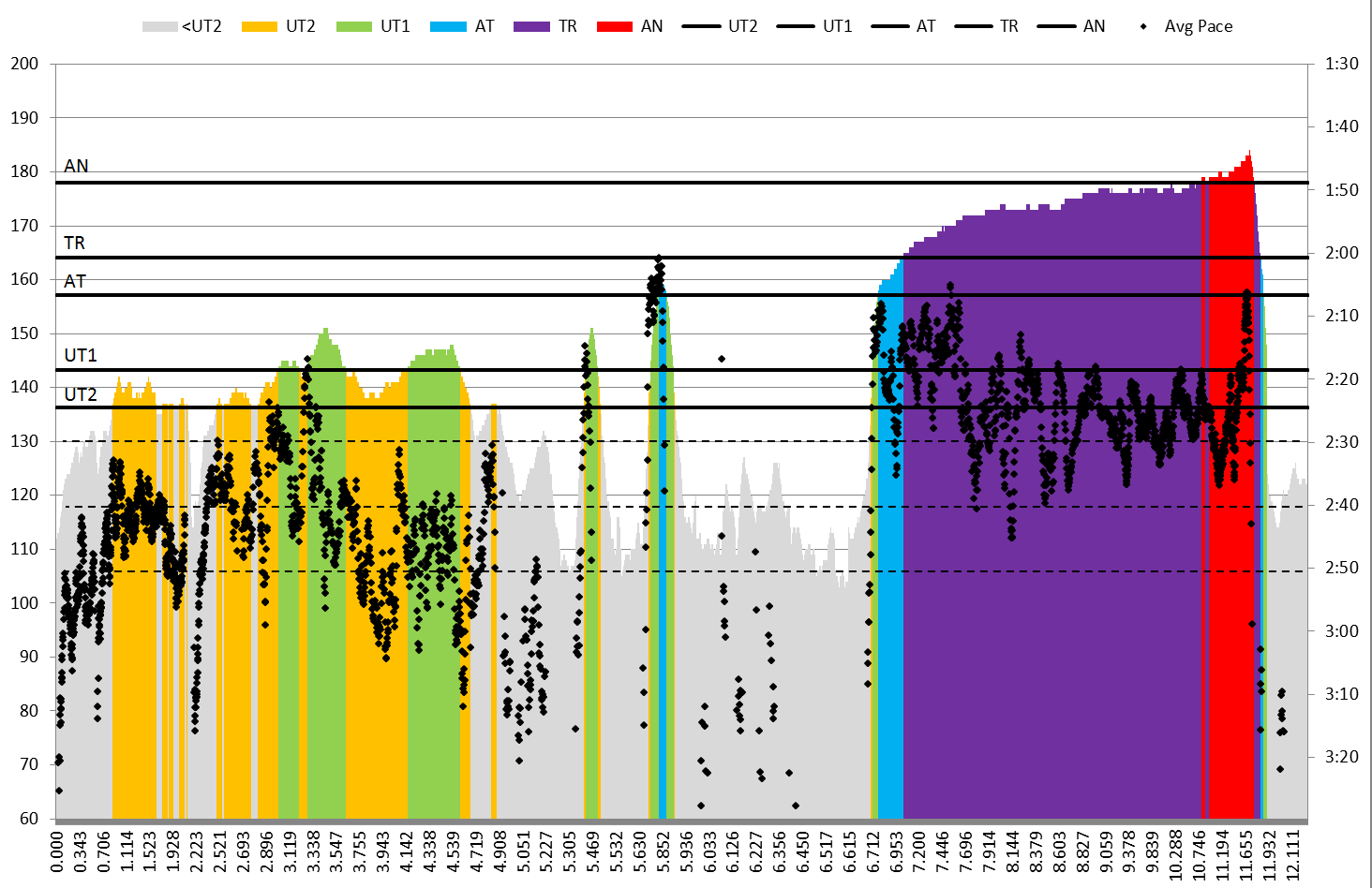Click the green UT1 legend swatch

[x=354, y=26]
